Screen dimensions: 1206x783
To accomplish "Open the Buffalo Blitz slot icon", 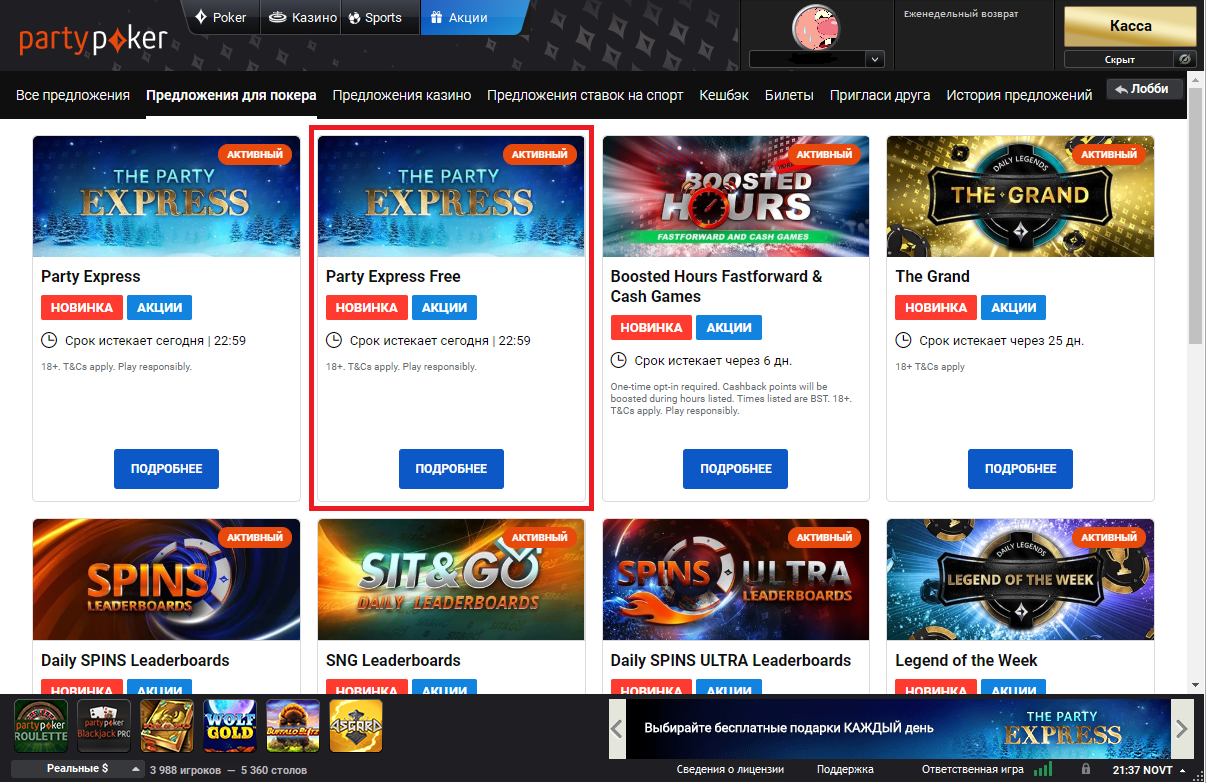I will coord(293,726).
